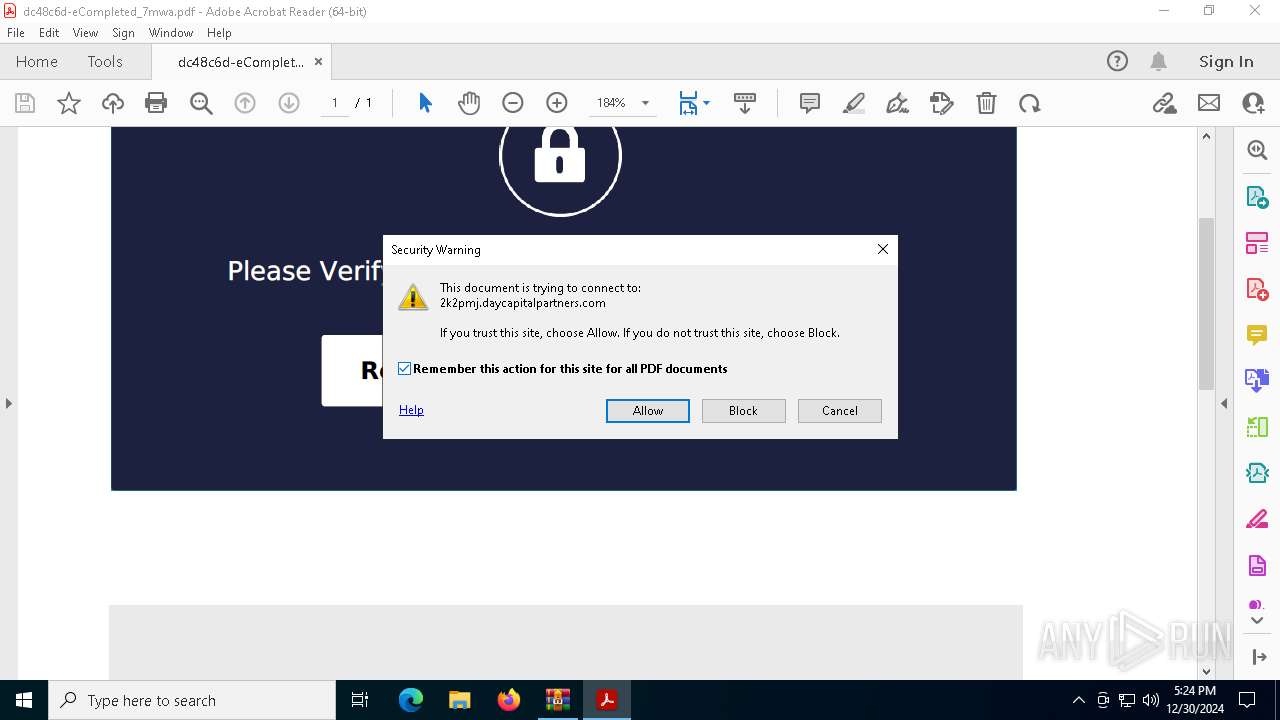
Task: Open the Edit menu
Action: 49,33
